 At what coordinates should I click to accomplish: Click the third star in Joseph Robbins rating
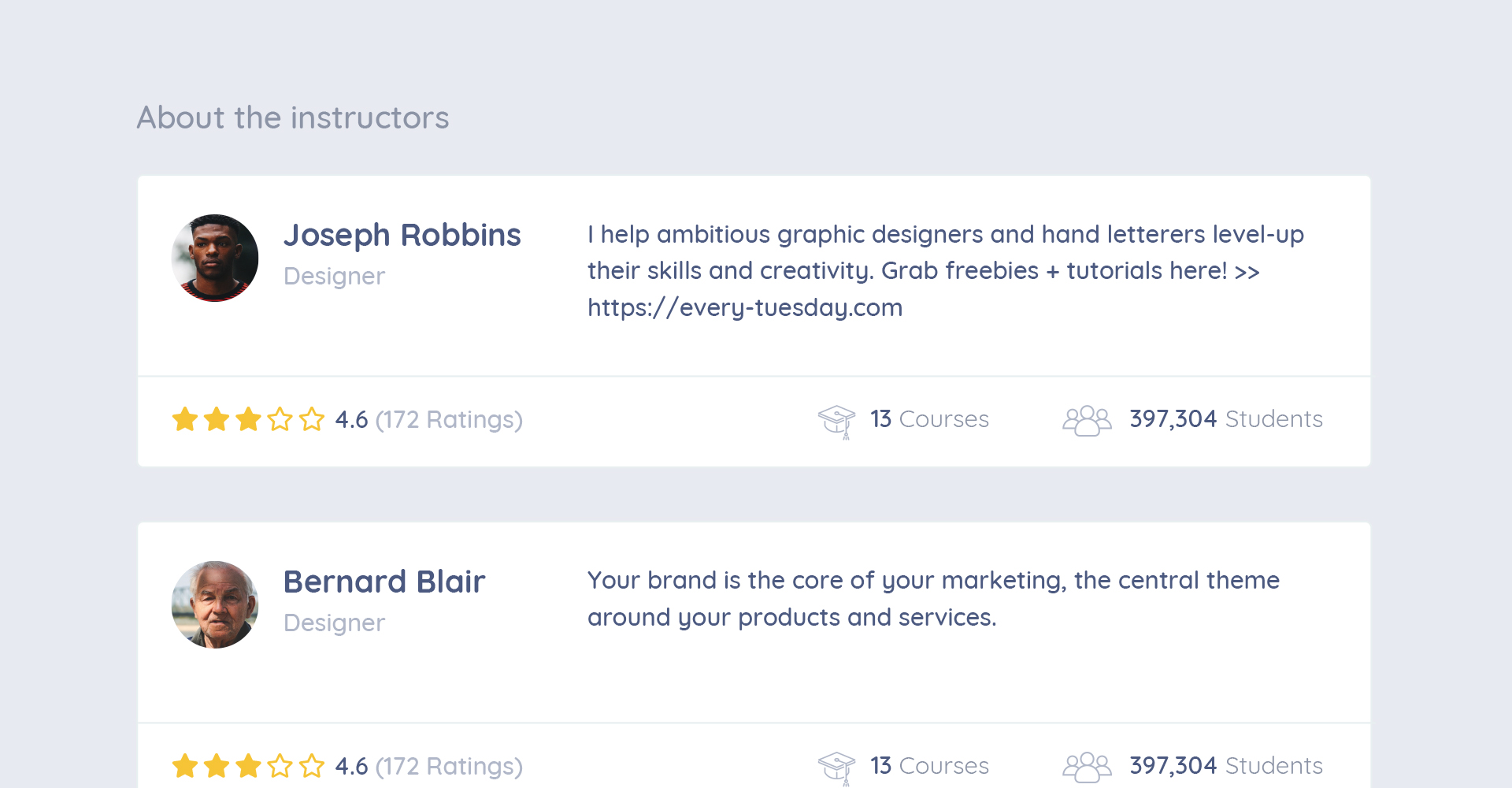click(x=248, y=419)
